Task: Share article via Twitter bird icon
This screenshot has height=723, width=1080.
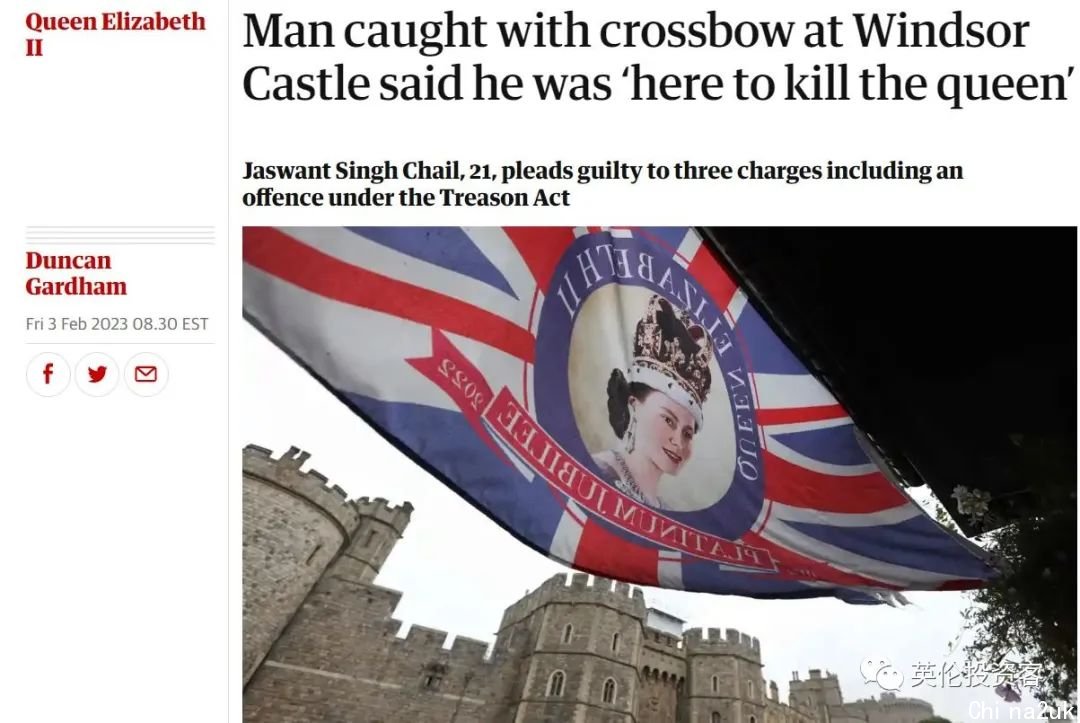Action: coord(97,374)
